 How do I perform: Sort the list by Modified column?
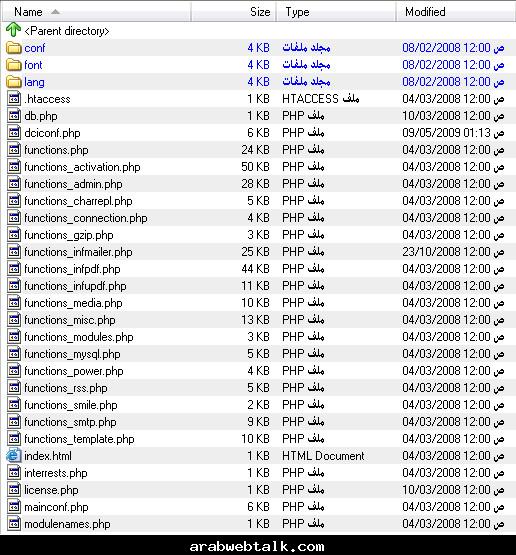[456, 12]
